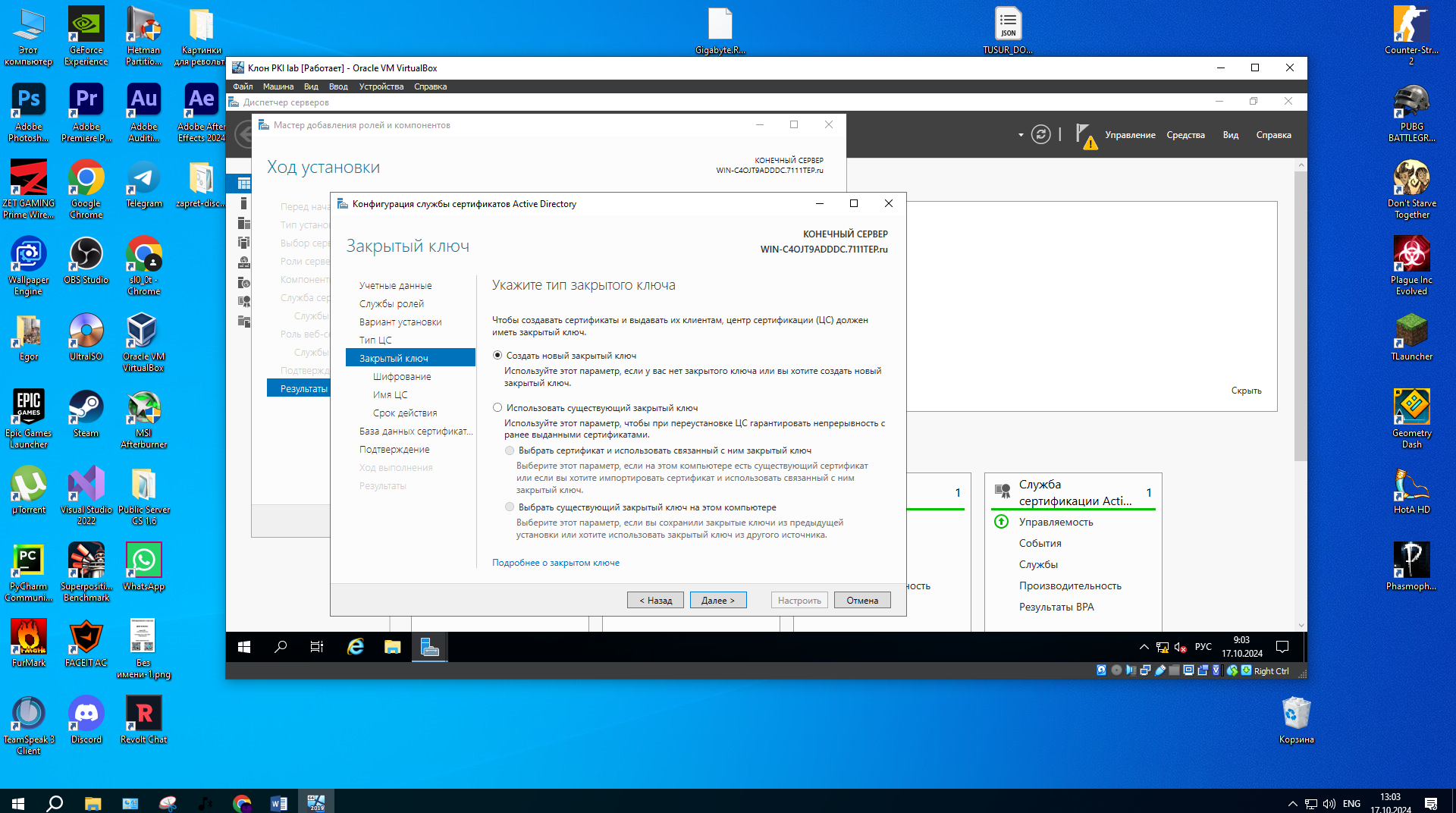Open Telegram desktop shortcut
1456x813 pixels.
tap(143, 184)
